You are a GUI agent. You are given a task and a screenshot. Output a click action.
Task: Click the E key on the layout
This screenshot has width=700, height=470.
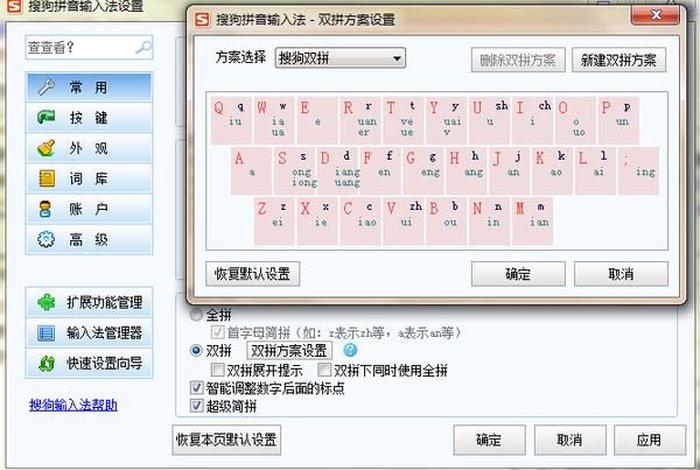pyautogui.click(x=317, y=120)
